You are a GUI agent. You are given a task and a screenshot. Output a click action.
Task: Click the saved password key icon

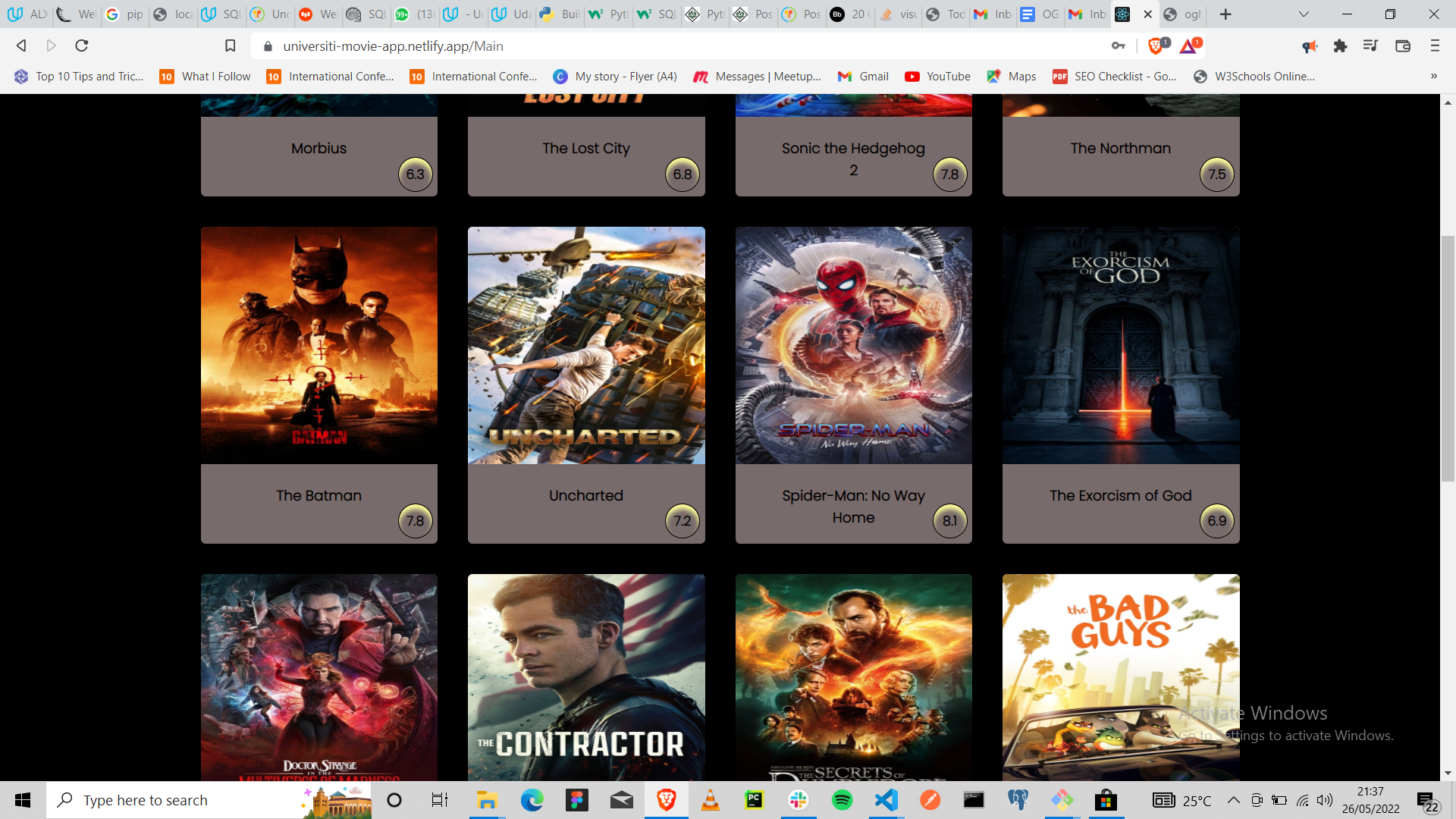coord(1118,46)
